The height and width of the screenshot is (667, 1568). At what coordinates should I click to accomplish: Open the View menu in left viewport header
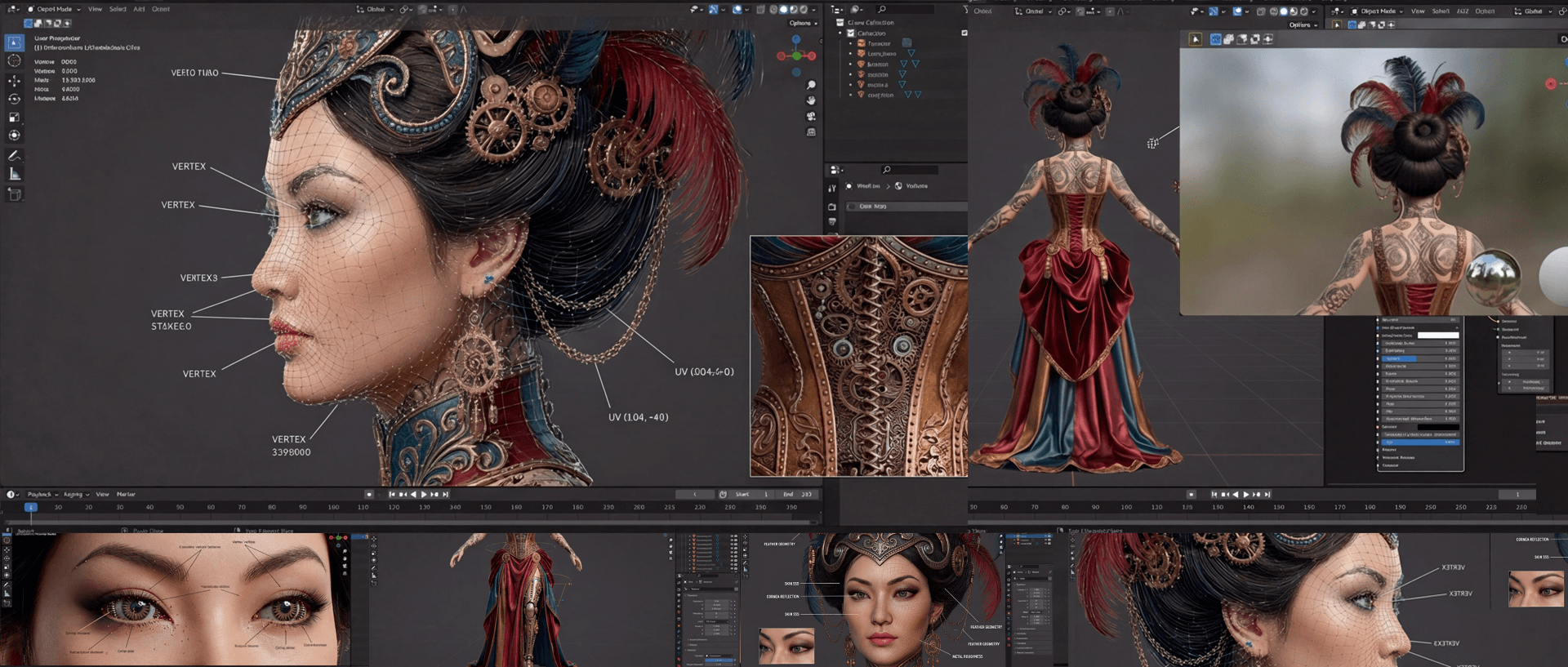(x=95, y=10)
